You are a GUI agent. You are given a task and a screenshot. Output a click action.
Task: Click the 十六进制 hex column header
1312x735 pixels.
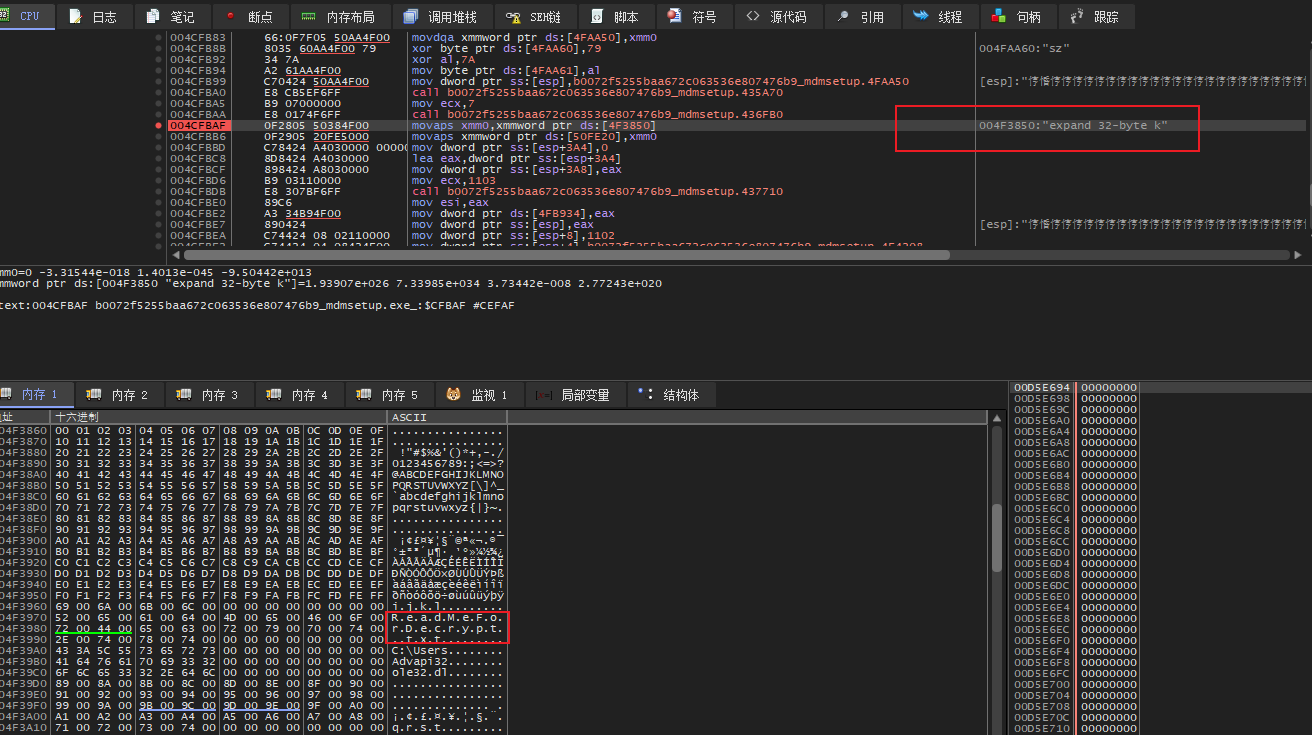(x=217, y=416)
